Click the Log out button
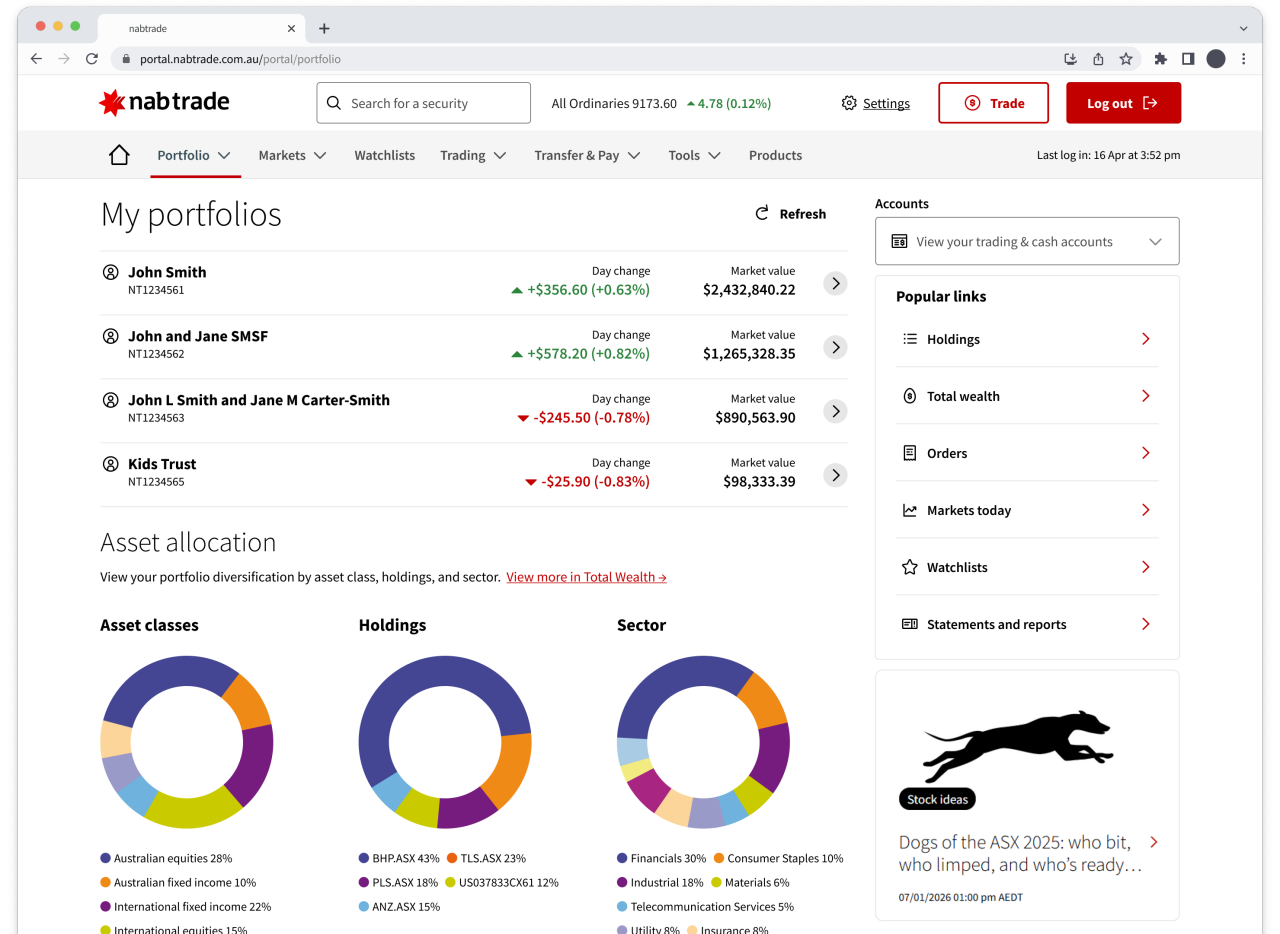This screenshot has height=934, width=1280. [x=1123, y=103]
